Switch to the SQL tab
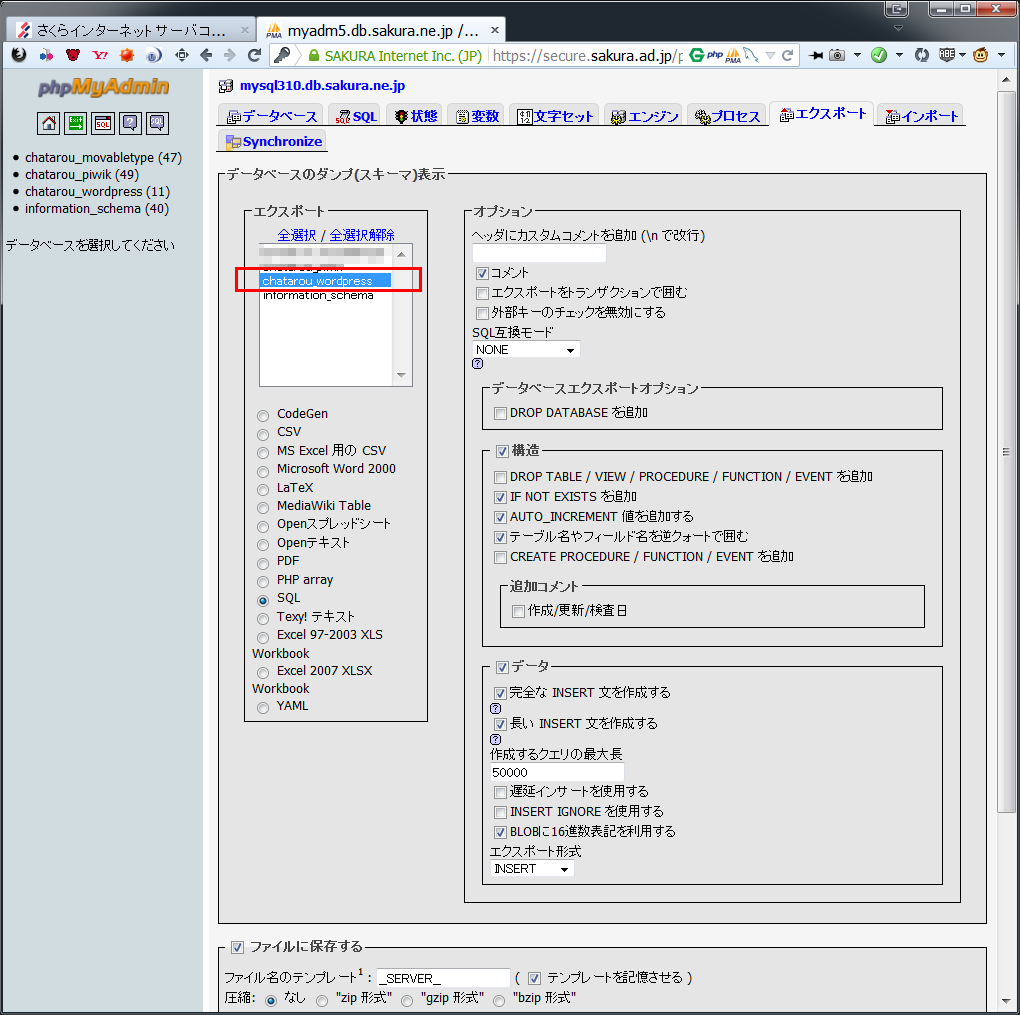The image size is (1020, 1015). 356,116
